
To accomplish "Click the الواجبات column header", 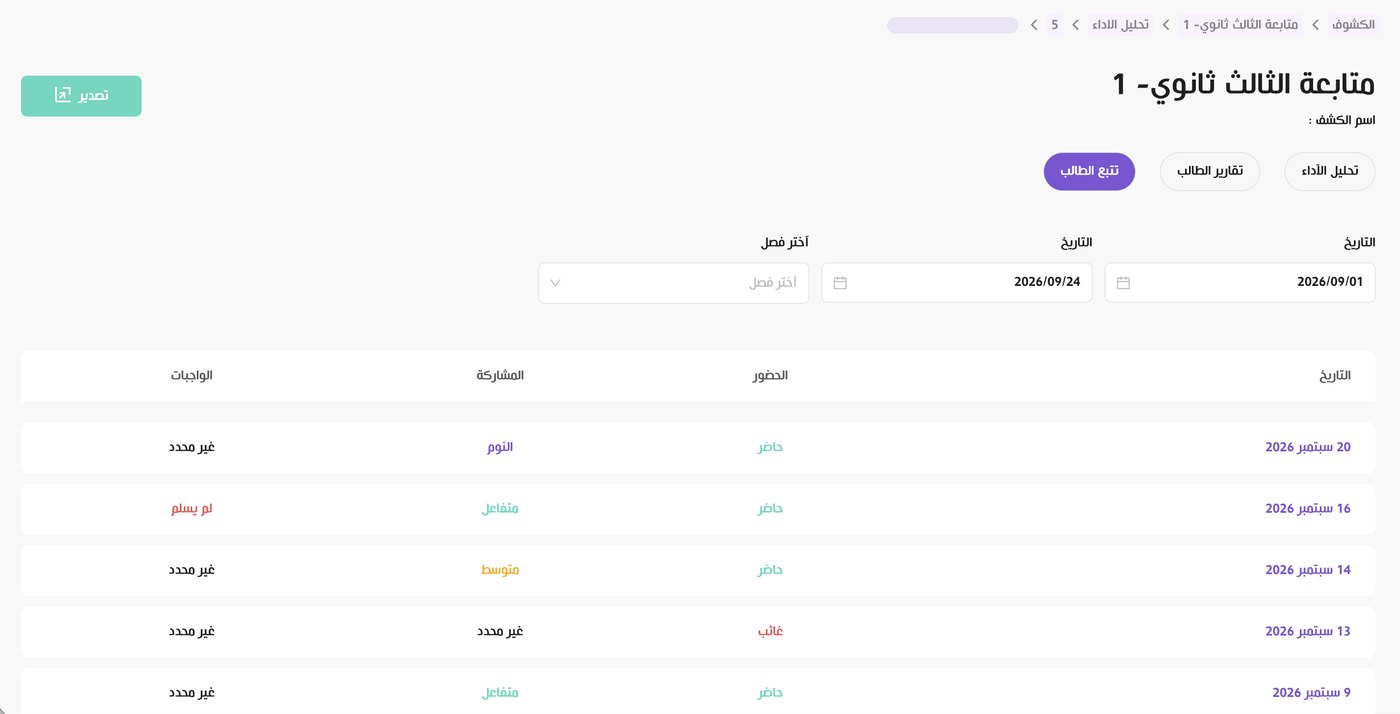I will pos(191,376).
